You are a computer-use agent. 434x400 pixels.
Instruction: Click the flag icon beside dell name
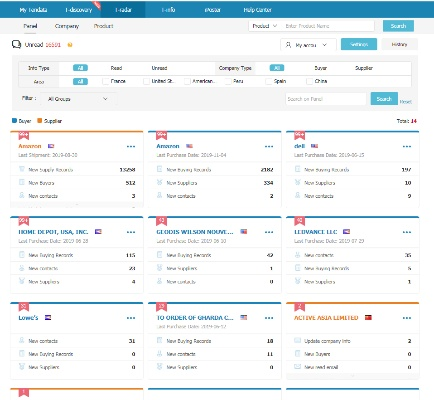pyautogui.click(x=314, y=146)
